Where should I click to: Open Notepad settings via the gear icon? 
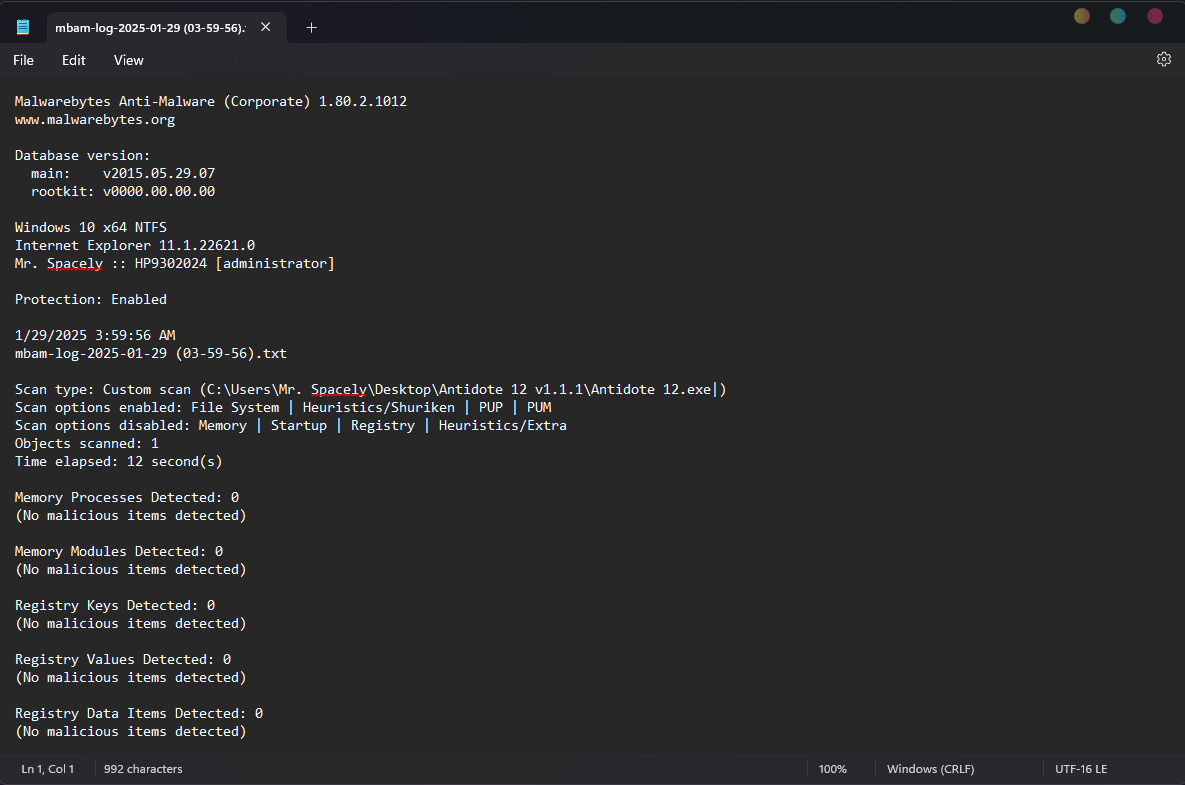pyautogui.click(x=1163, y=60)
